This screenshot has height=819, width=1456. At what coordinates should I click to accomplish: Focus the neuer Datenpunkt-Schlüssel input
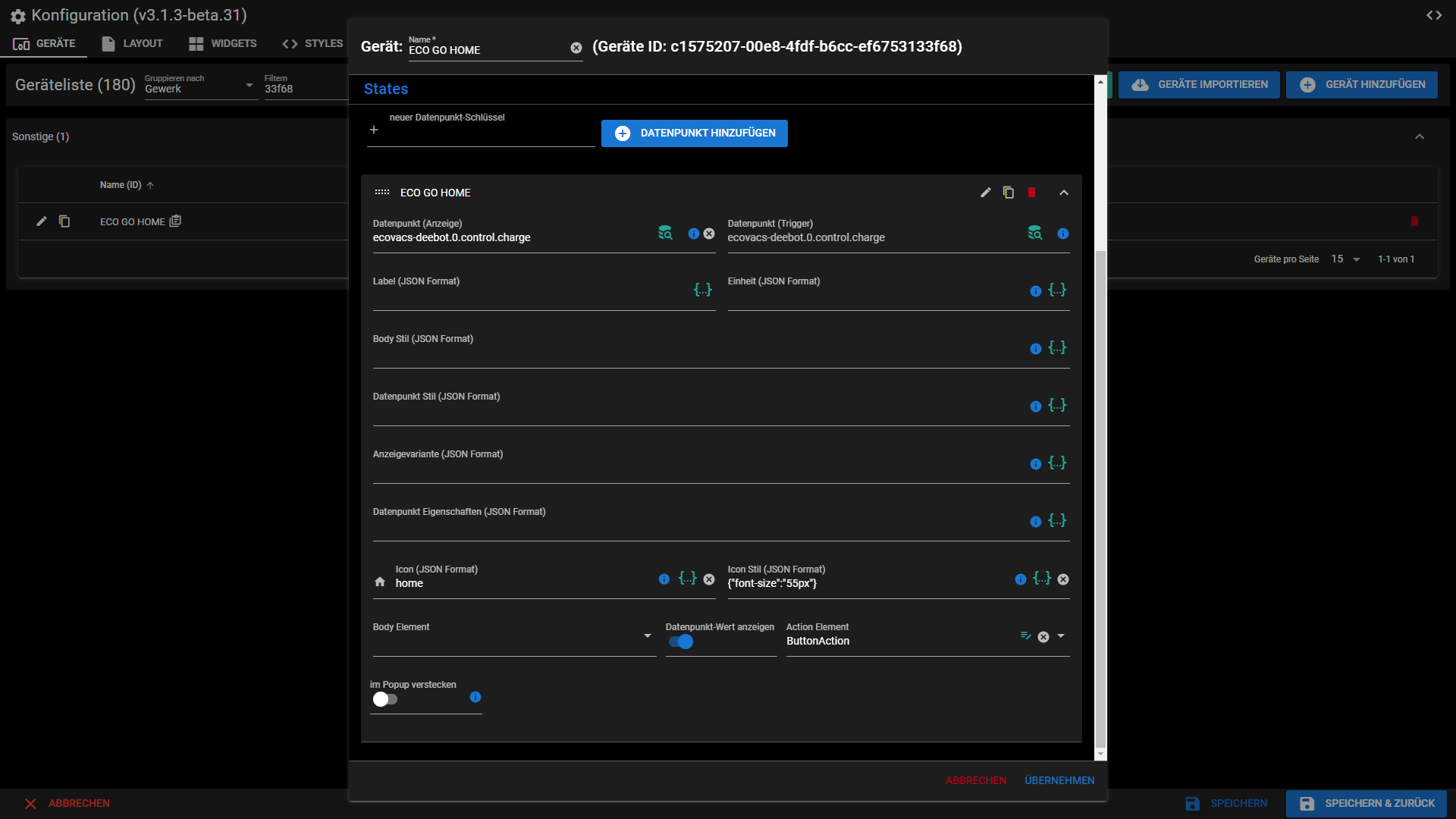pyautogui.click(x=481, y=129)
